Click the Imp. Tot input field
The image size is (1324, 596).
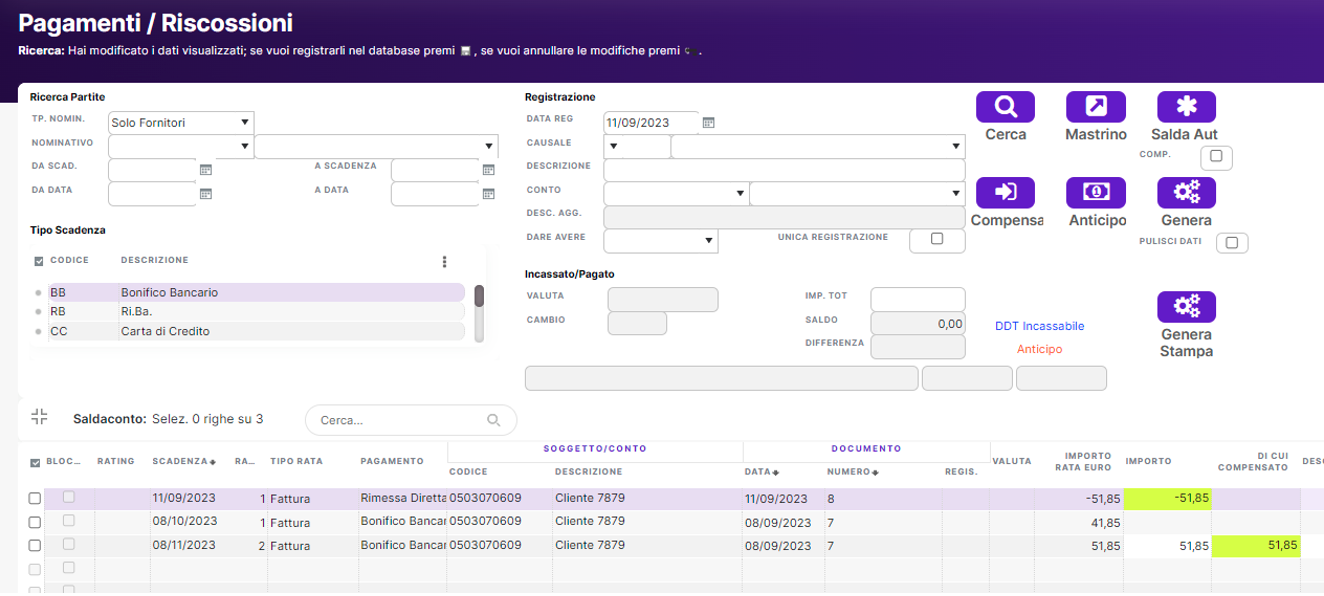pos(918,299)
